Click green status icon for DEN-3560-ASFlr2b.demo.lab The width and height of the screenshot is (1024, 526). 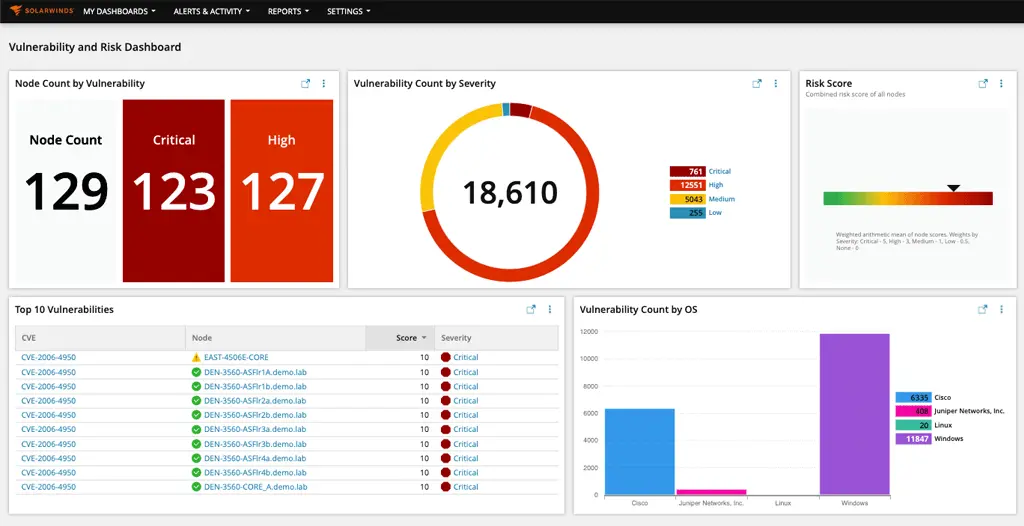(x=196, y=415)
